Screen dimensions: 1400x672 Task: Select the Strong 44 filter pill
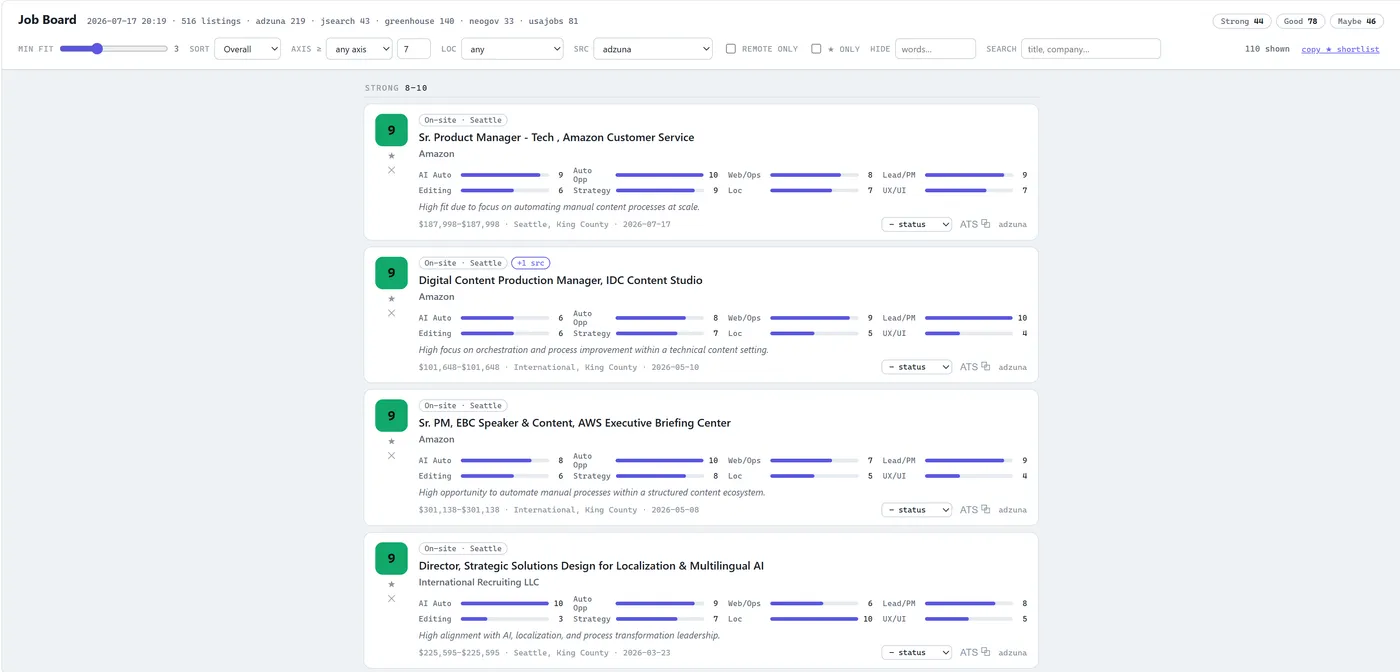1241,21
